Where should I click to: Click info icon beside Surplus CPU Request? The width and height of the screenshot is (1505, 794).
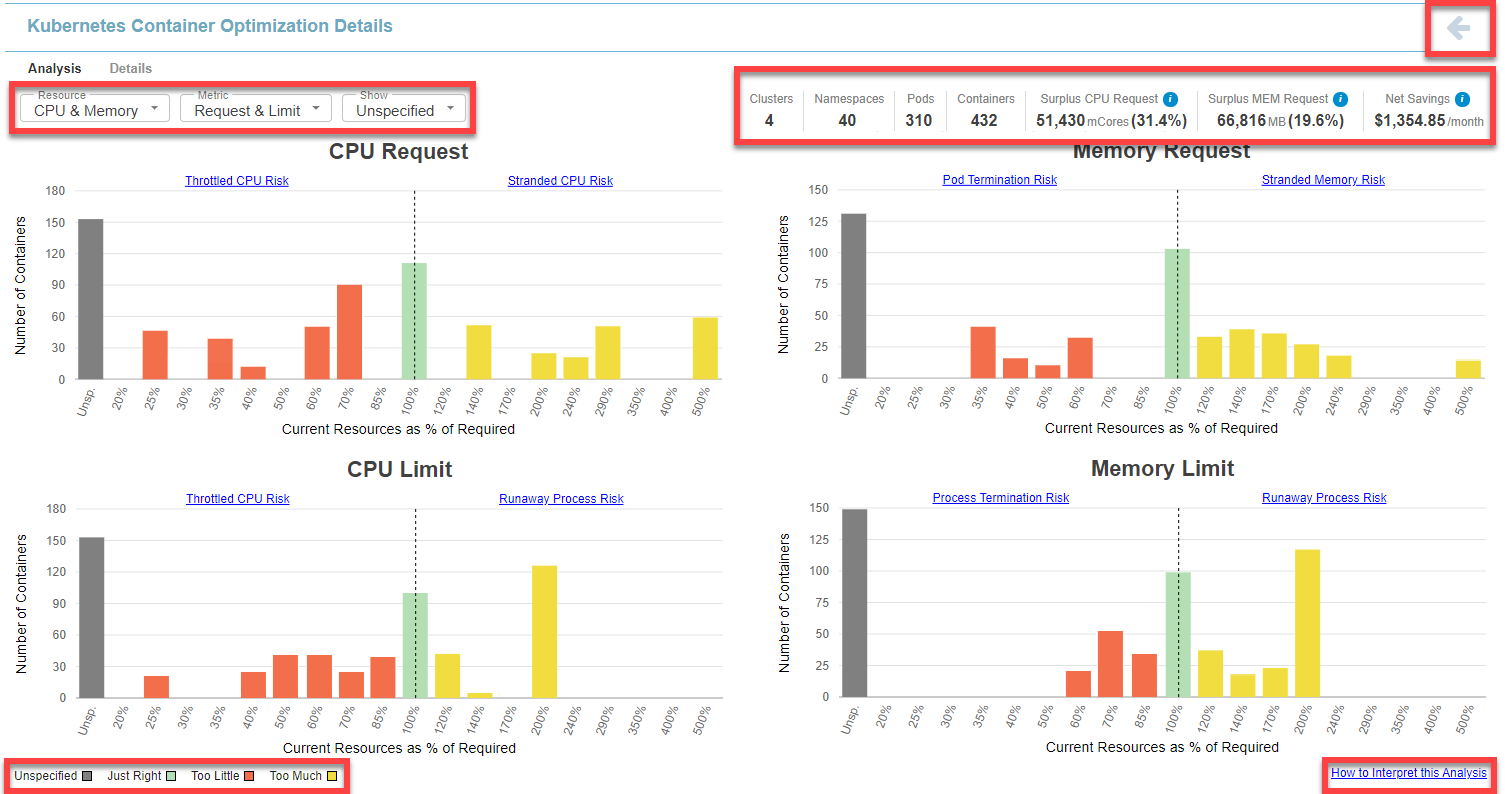1171,99
